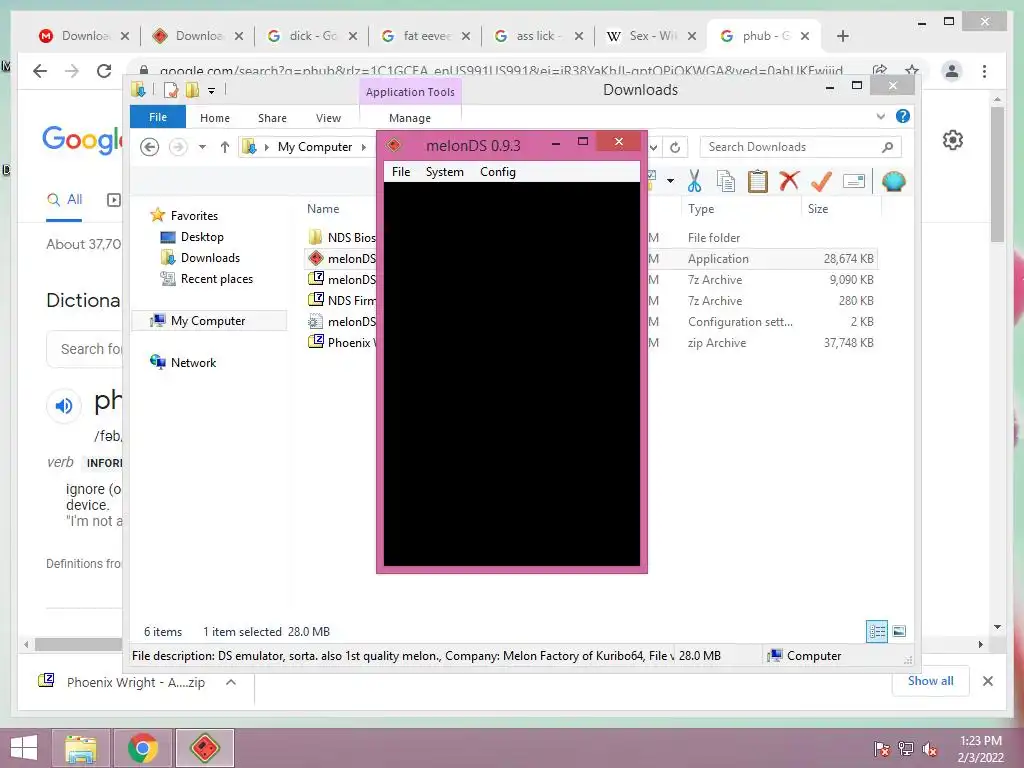Open the Phoenix Wright download options chevron
This screenshot has width=1024, height=768.
pos(231,682)
